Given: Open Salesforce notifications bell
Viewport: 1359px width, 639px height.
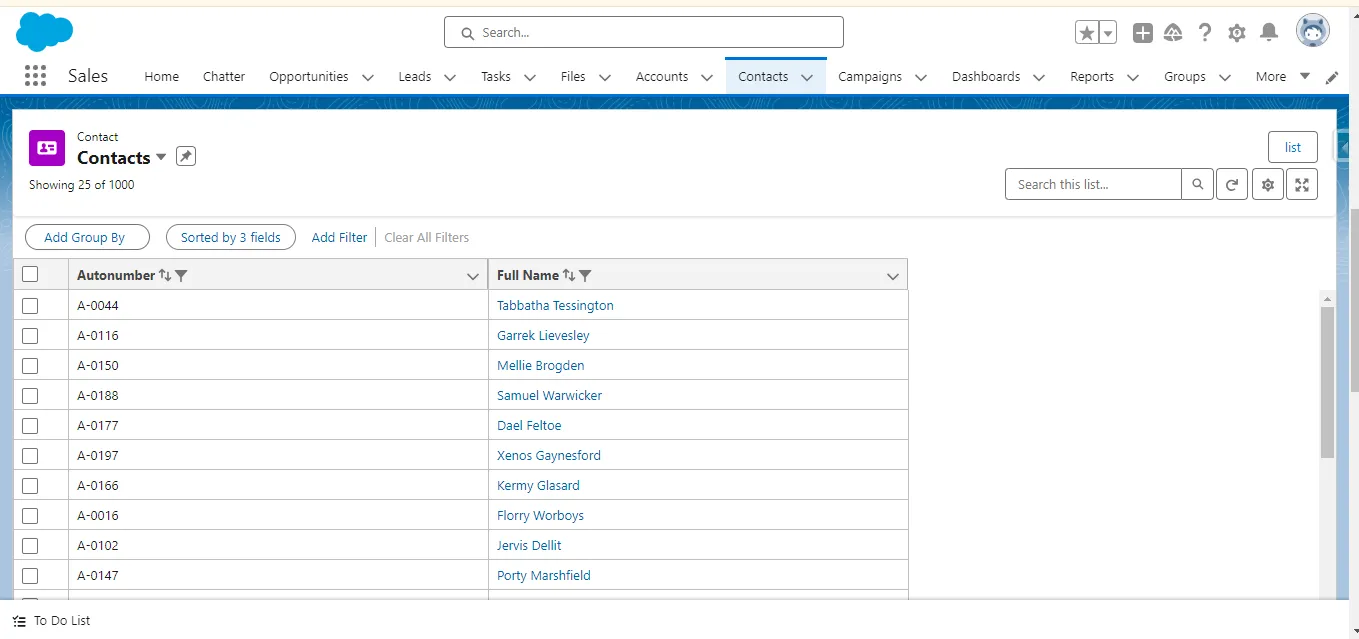Looking at the screenshot, I should point(1269,32).
